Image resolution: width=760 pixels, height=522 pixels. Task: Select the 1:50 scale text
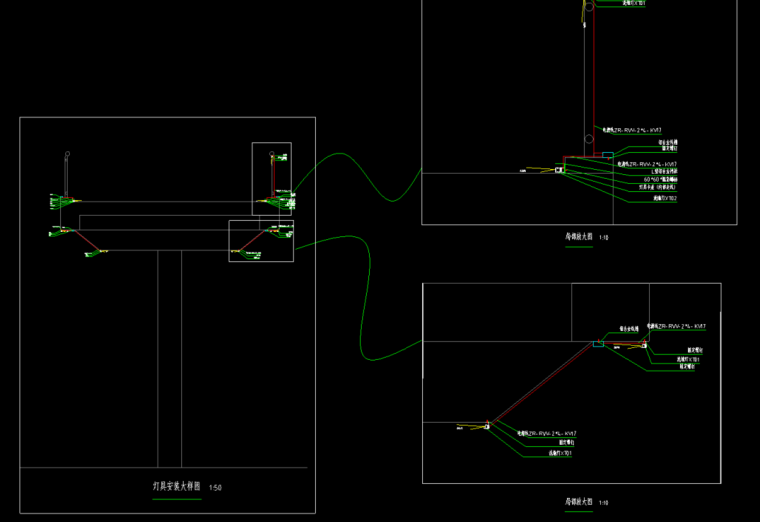pos(215,488)
